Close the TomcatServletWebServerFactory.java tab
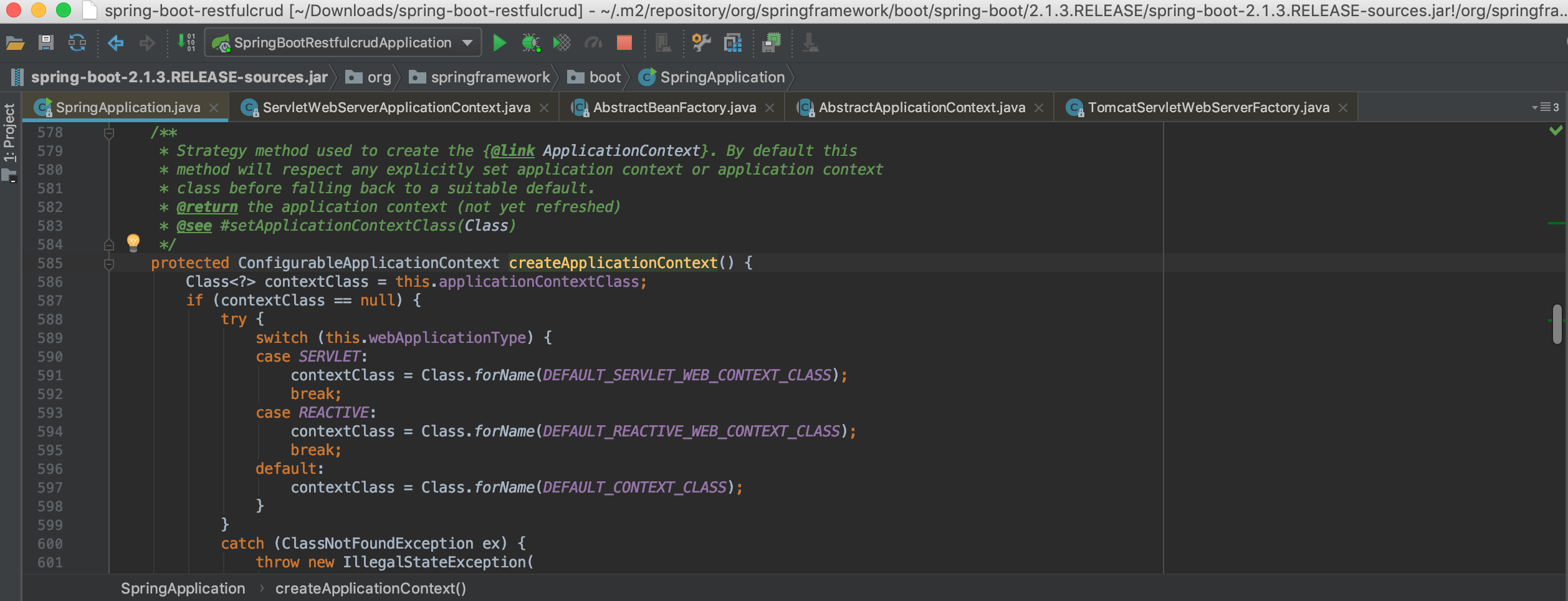Viewport: 1568px width, 601px height. coord(1343,108)
